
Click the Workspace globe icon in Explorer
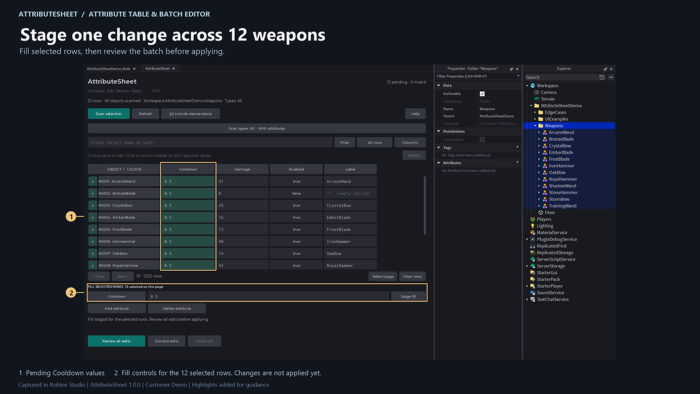click(533, 86)
